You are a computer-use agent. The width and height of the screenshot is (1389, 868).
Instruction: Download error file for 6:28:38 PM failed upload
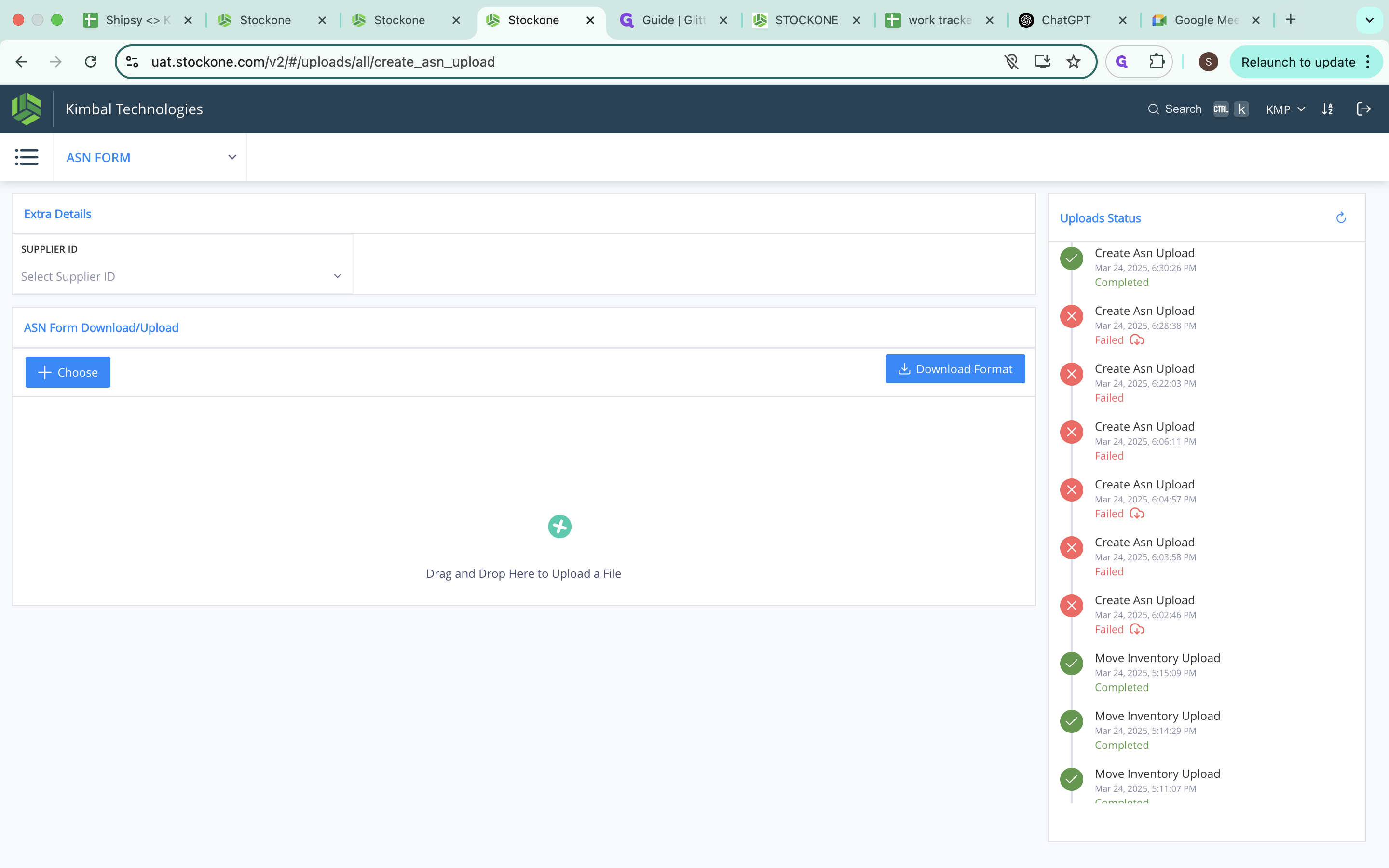(x=1136, y=340)
